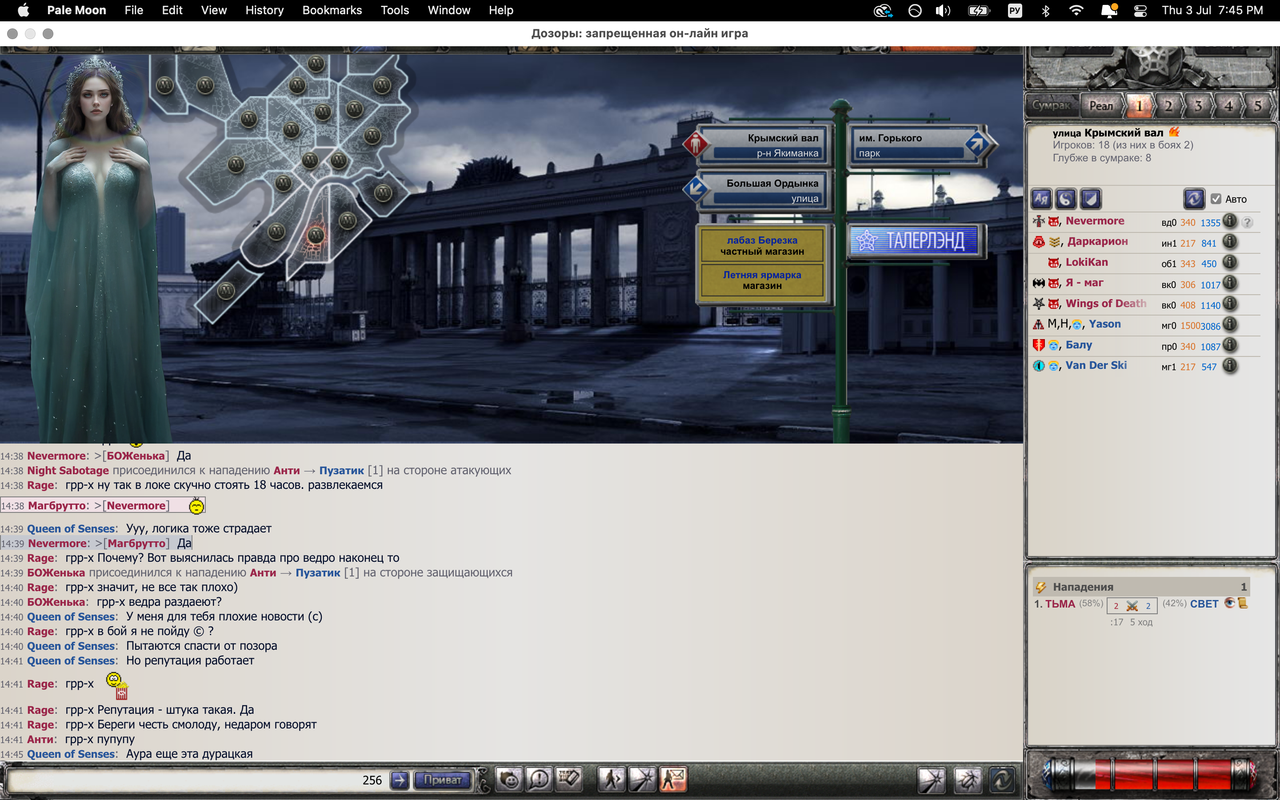Open info icon for Yason

(1230, 325)
